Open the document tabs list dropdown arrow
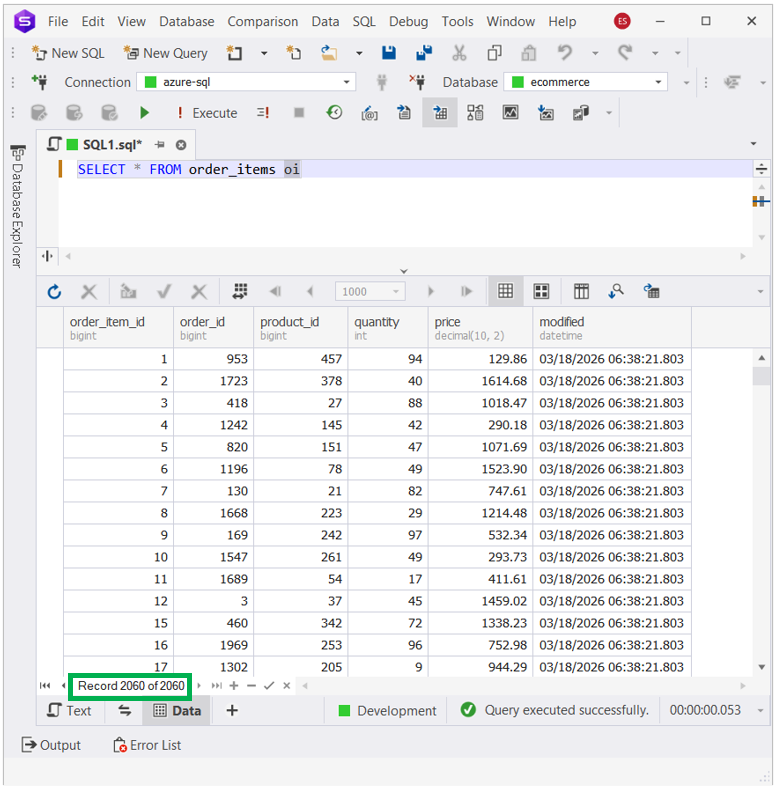 point(753,144)
